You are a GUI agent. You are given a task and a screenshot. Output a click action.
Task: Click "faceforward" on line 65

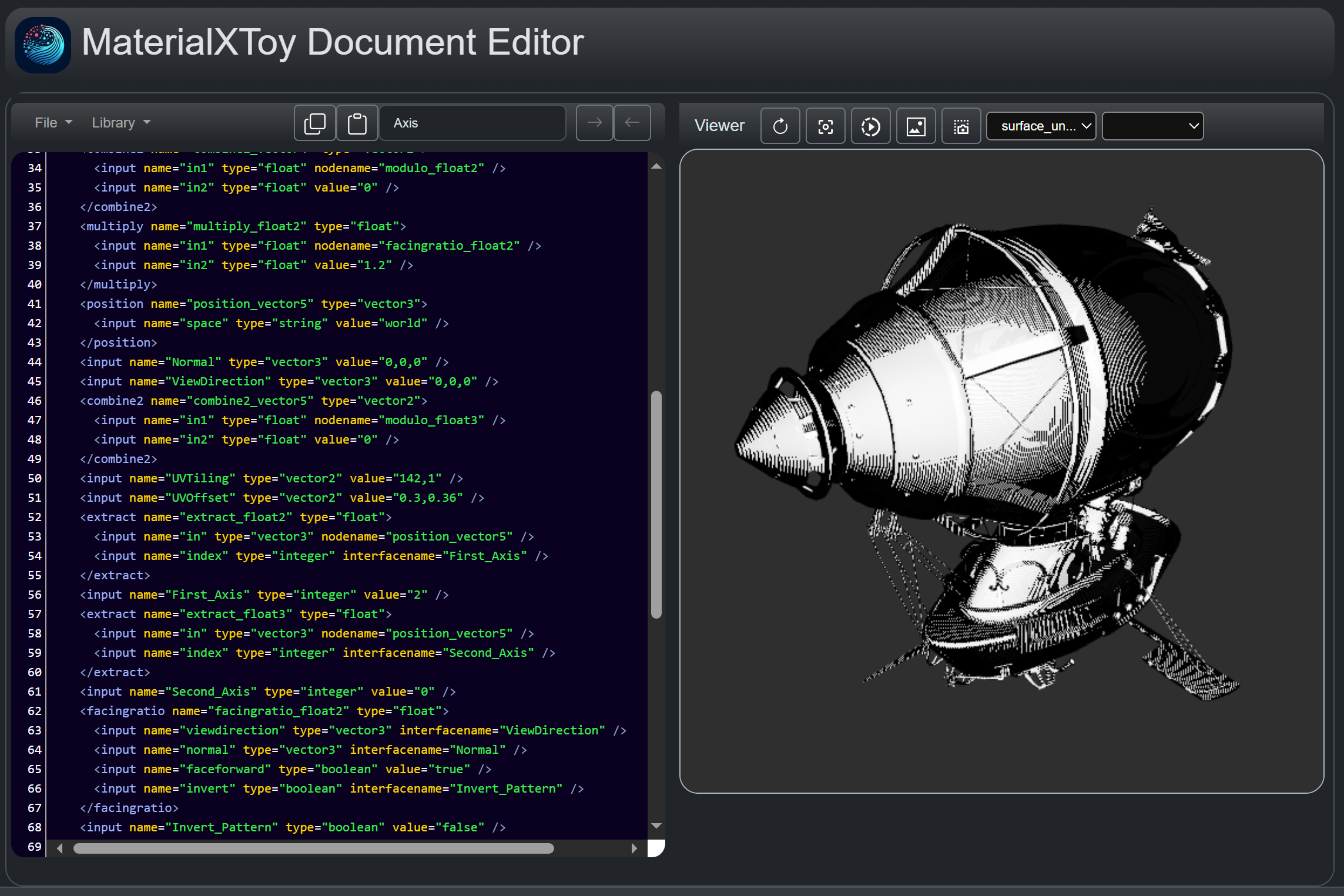(226, 769)
